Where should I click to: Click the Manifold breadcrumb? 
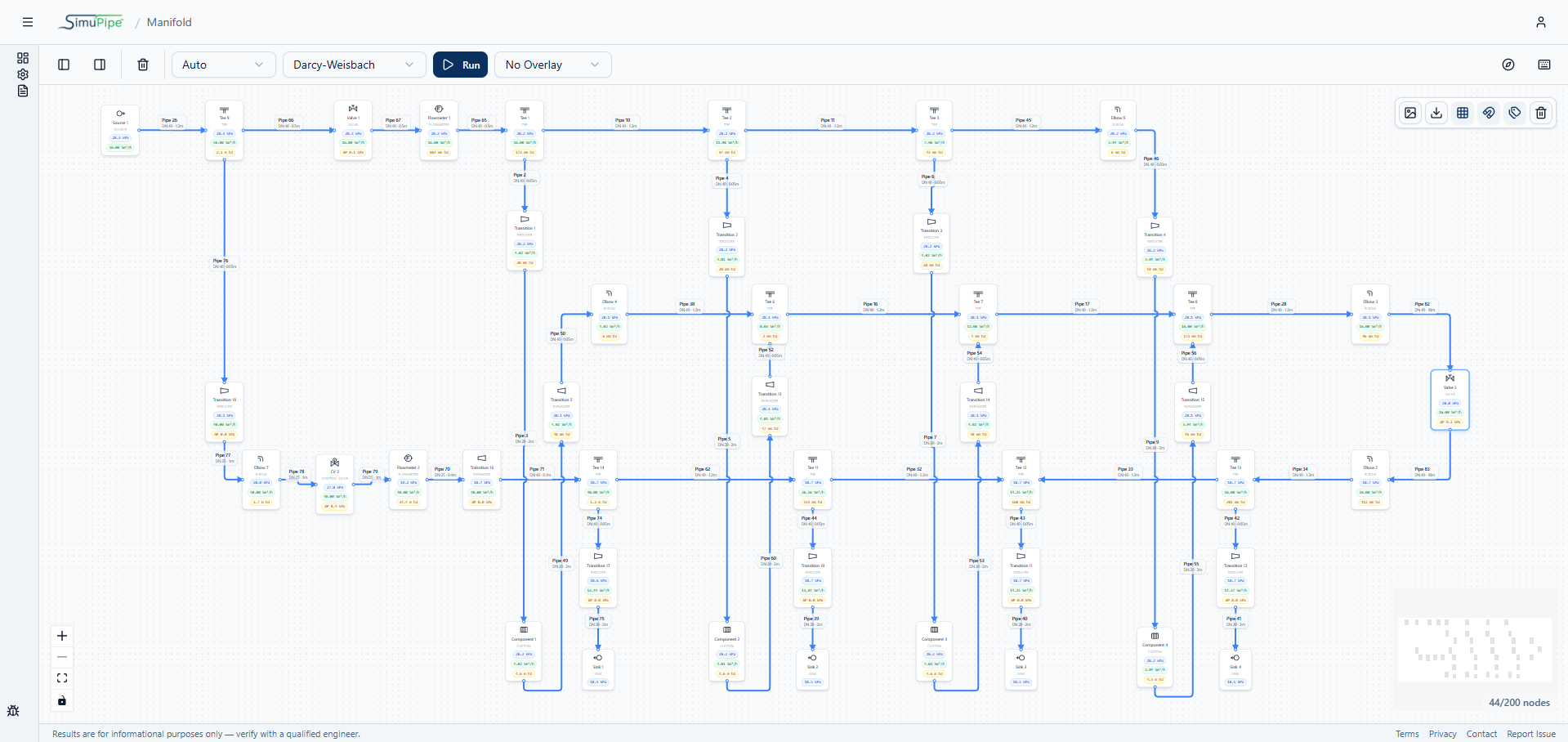tap(169, 22)
